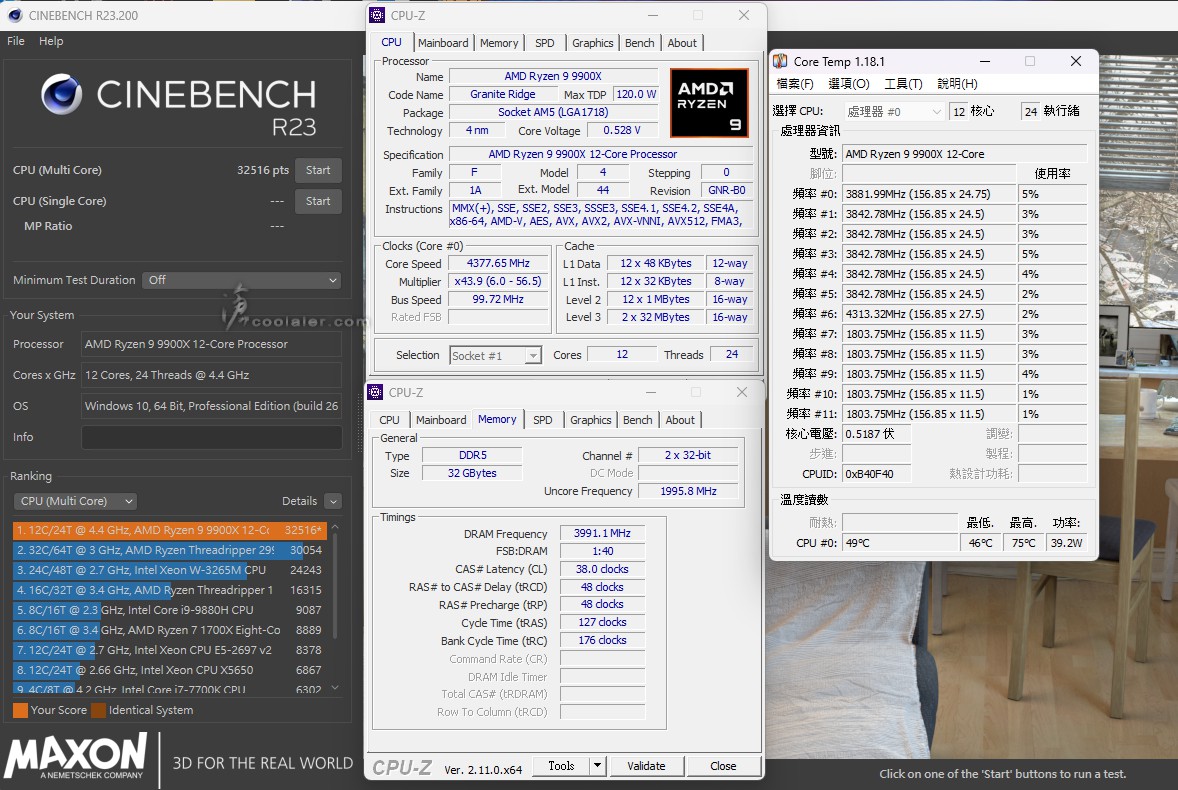Click the AMD Ryzen 9 logo in CPU-Z
This screenshot has width=1178, height=790.
[x=708, y=103]
